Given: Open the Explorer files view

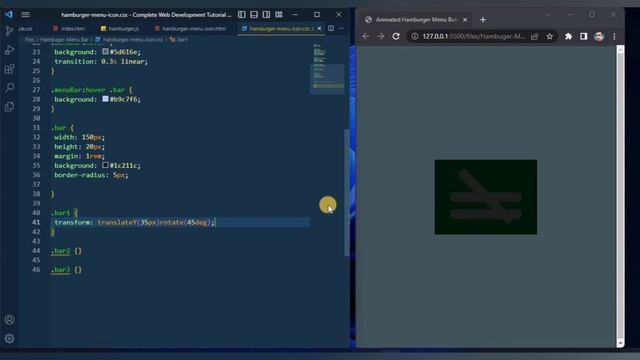Looking at the screenshot, I should click(x=9, y=107).
